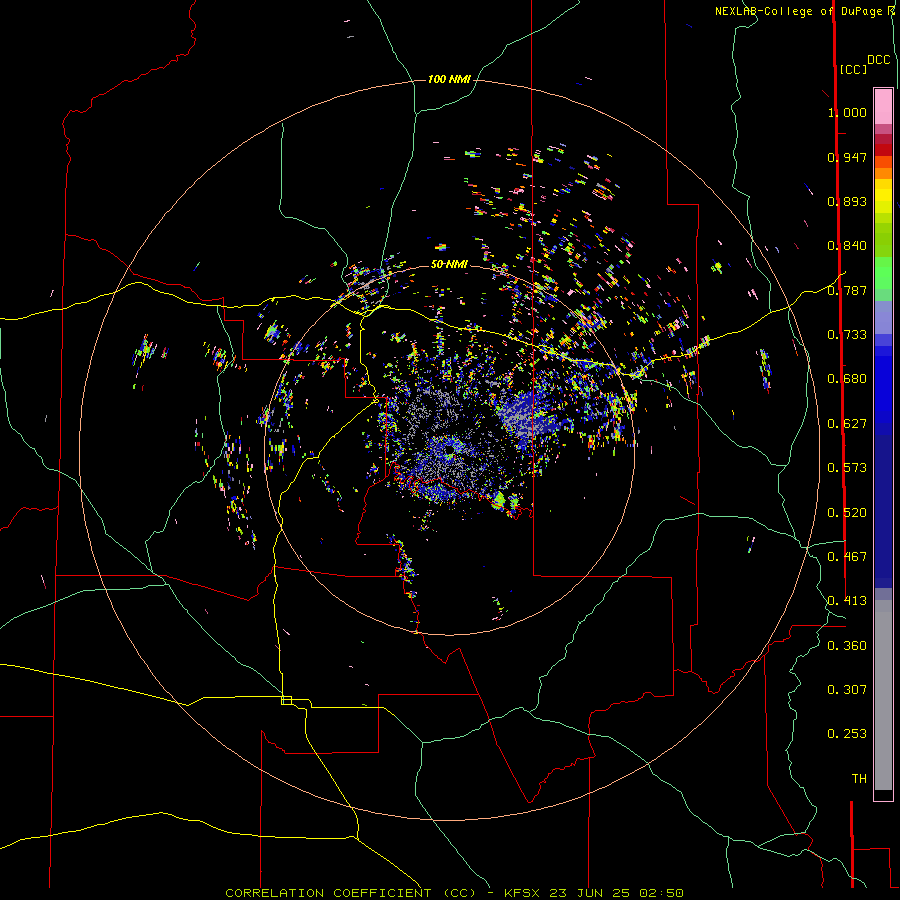The width and height of the screenshot is (900, 900).
Task: Click the TH label near color bar bottom
Action: (859, 779)
